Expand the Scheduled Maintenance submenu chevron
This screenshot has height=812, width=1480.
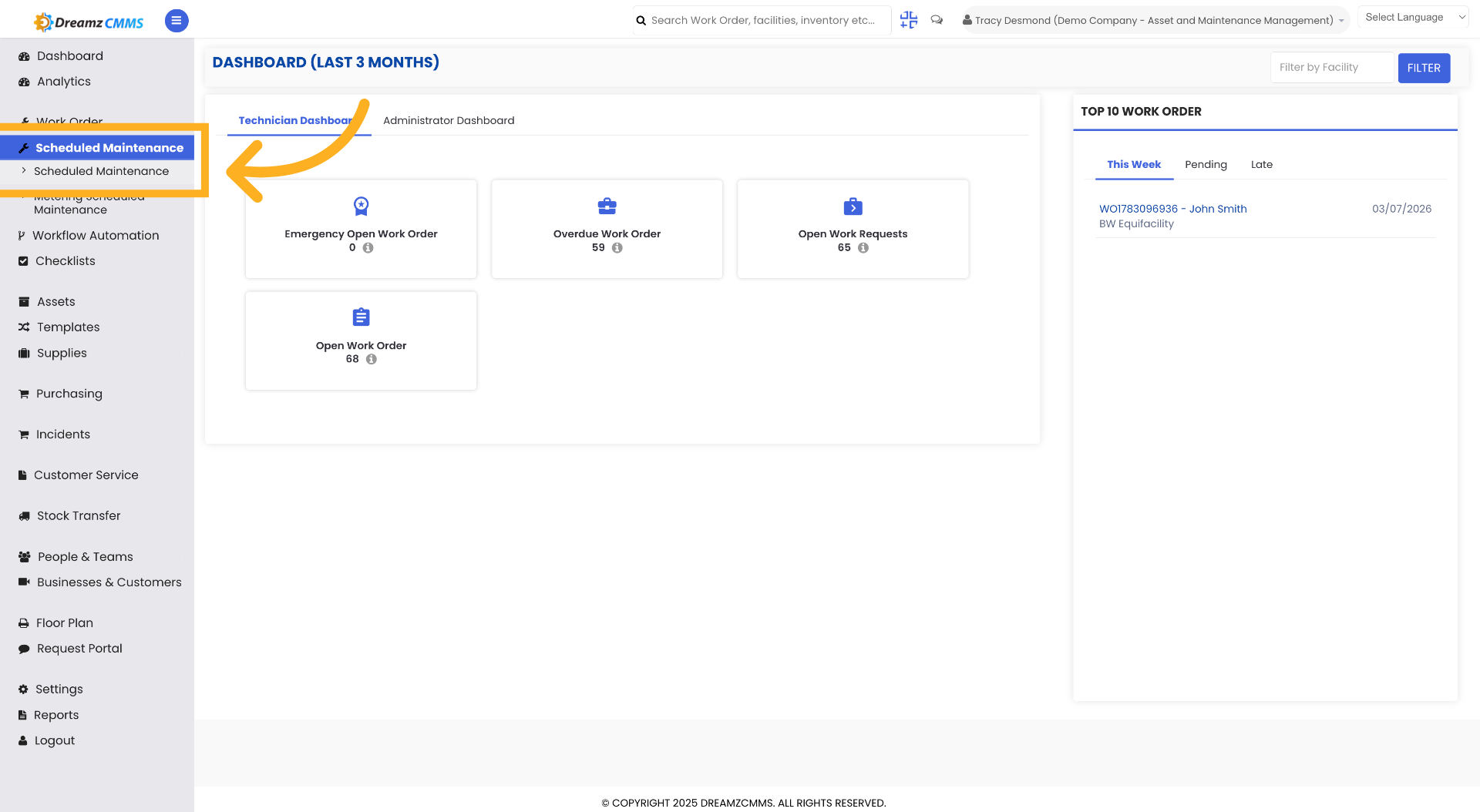[x=24, y=171]
